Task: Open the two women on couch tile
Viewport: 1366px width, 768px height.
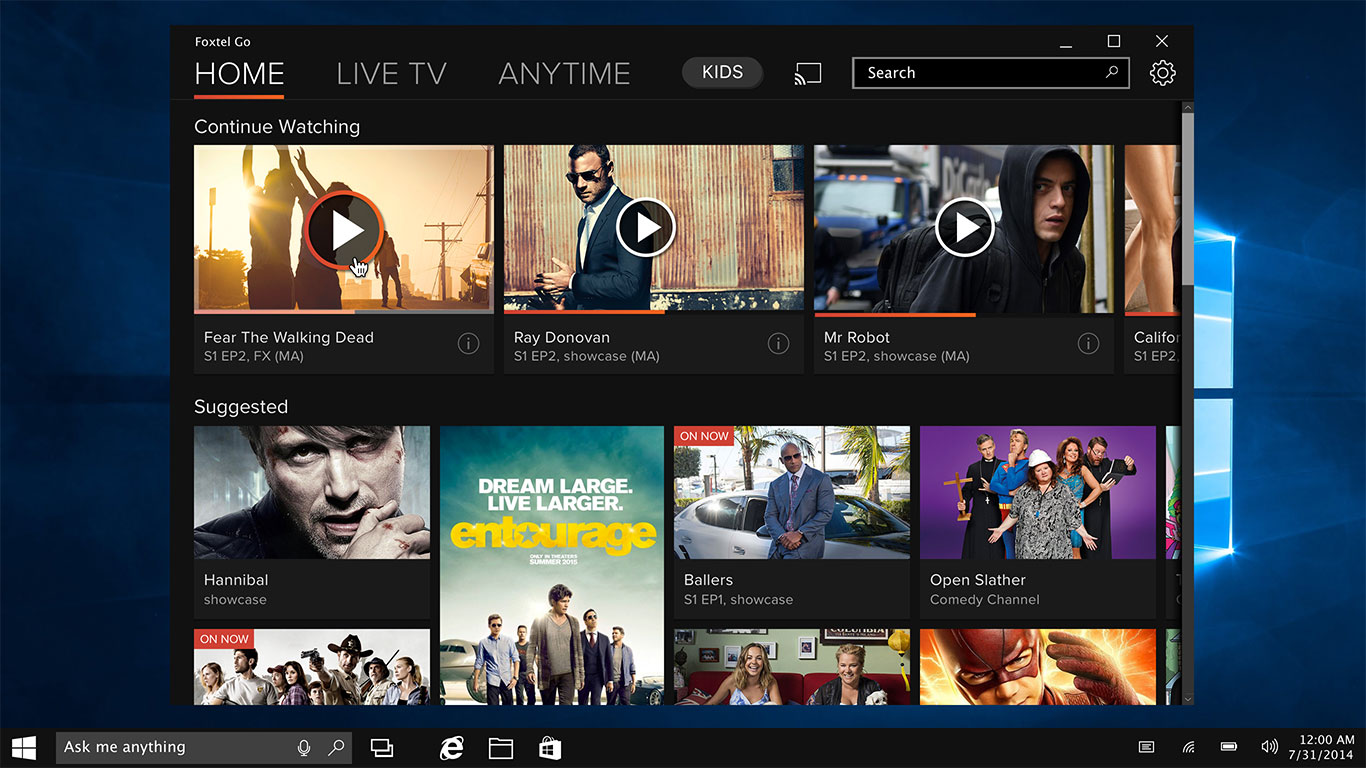Action: pyautogui.click(x=792, y=667)
